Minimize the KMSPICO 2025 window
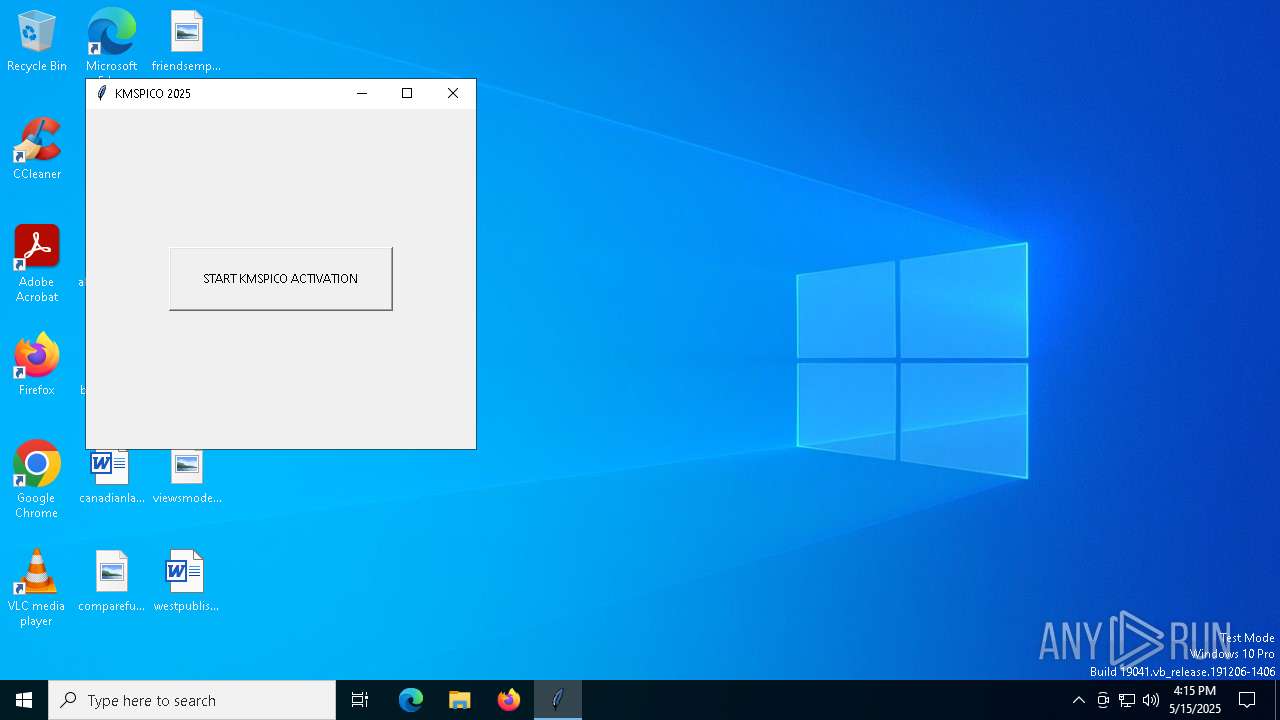This screenshot has width=1280, height=720. pyautogui.click(x=362, y=93)
